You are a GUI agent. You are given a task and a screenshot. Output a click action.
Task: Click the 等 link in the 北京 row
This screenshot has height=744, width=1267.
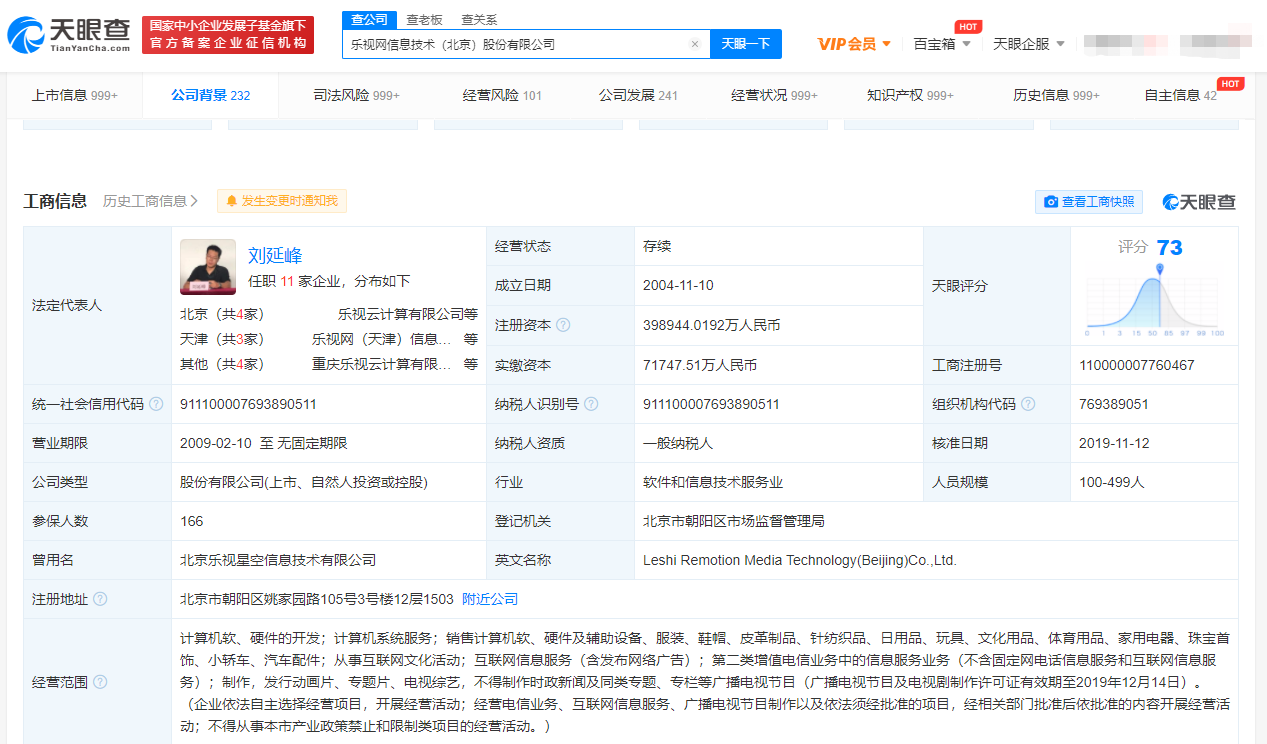click(x=471, y=313)
